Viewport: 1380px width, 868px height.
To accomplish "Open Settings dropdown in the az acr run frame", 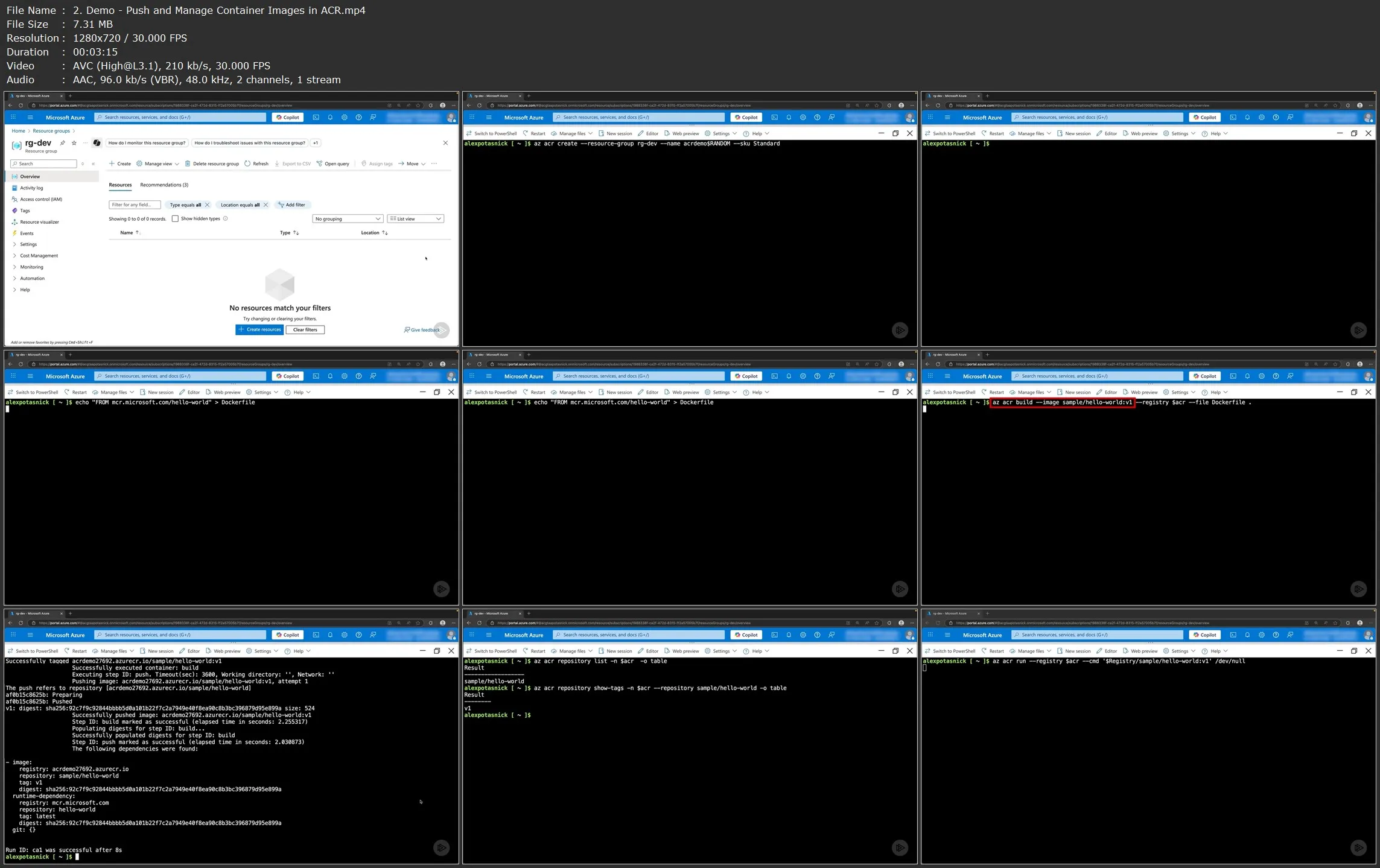I will [1179, 651].
